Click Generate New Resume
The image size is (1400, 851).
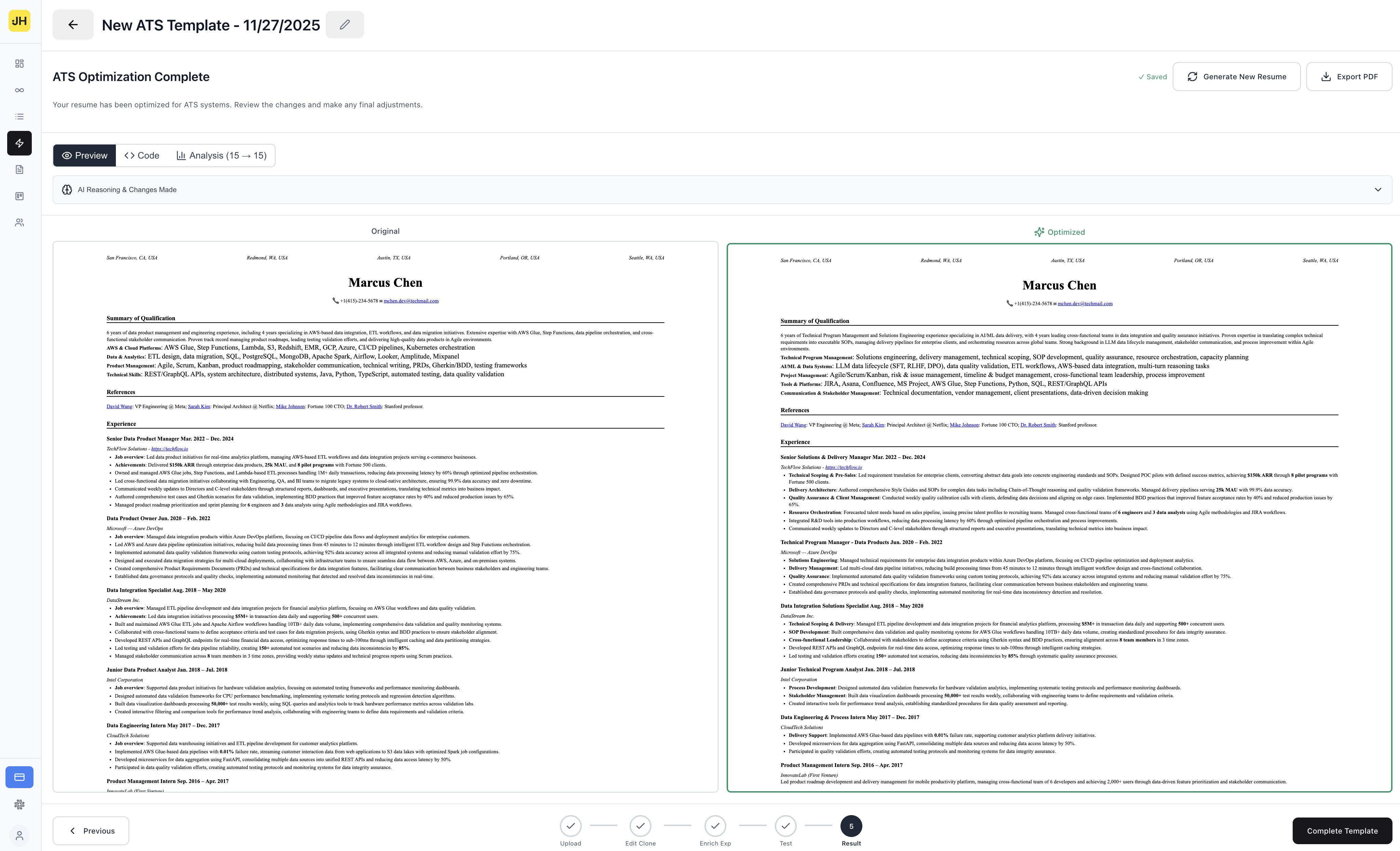point(1236,76)
